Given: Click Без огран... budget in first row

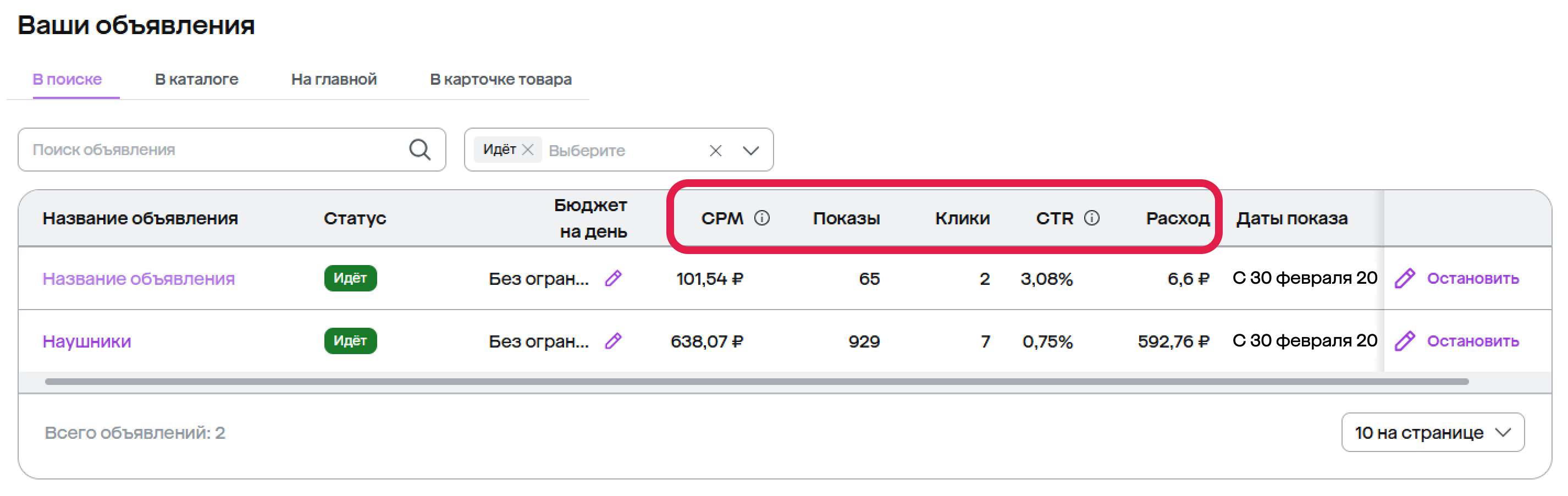Looking at the screenshot, I should (x=539, y=279).
